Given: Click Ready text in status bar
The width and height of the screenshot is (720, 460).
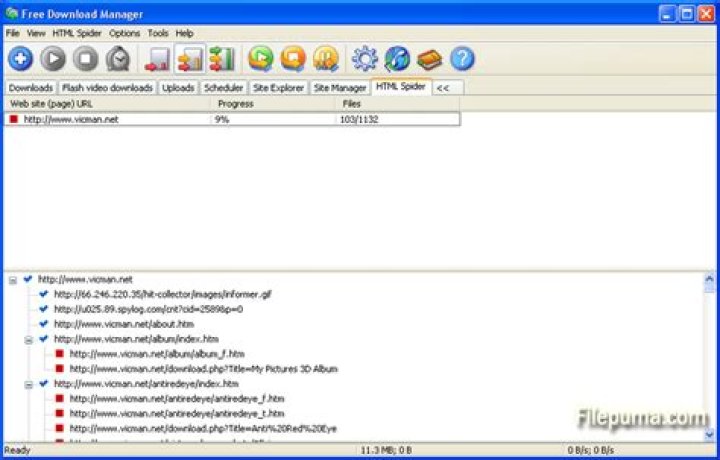Looking at the screenshot, I should pos(17,450).
